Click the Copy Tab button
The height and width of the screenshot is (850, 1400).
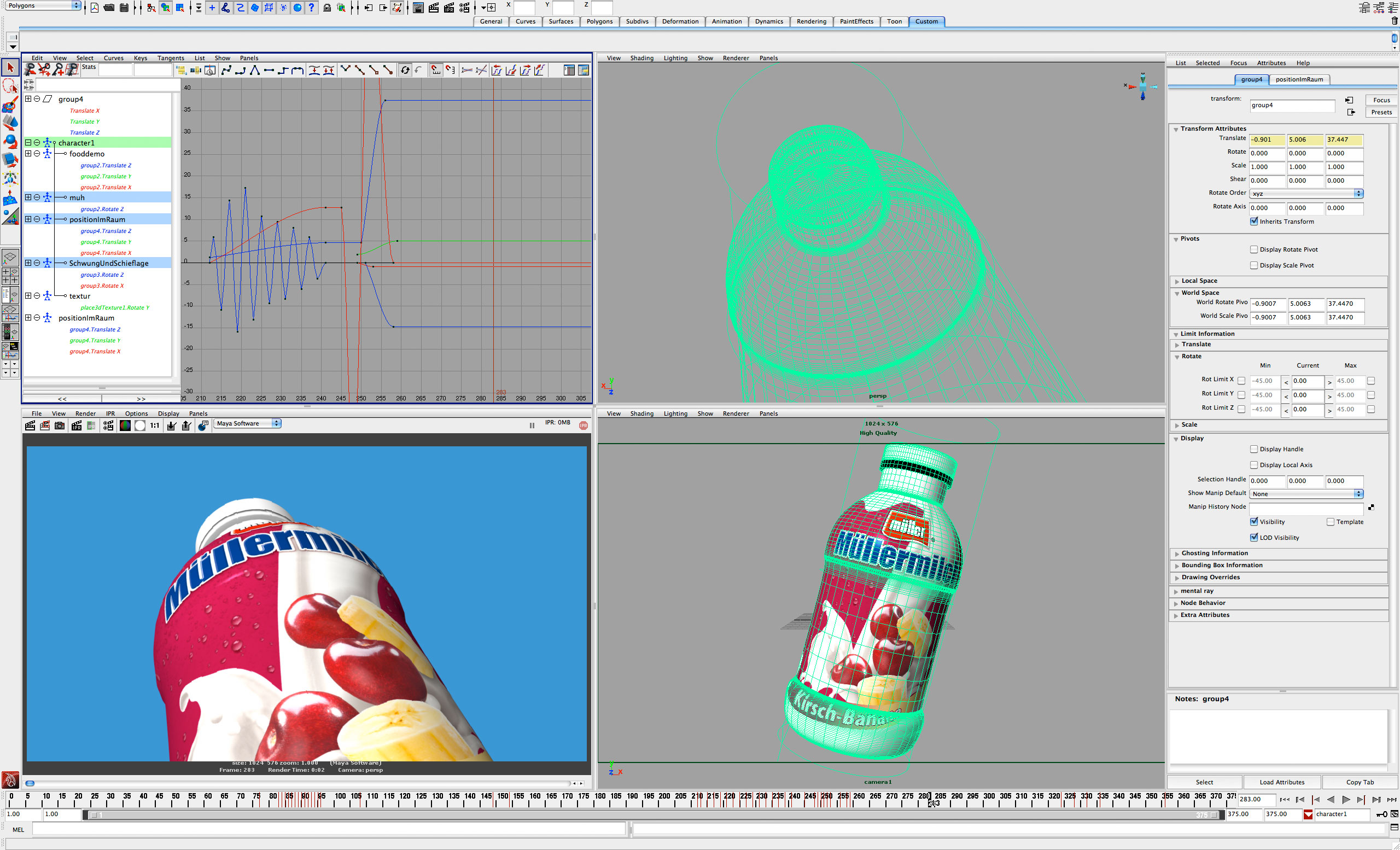coord(1360,782)
